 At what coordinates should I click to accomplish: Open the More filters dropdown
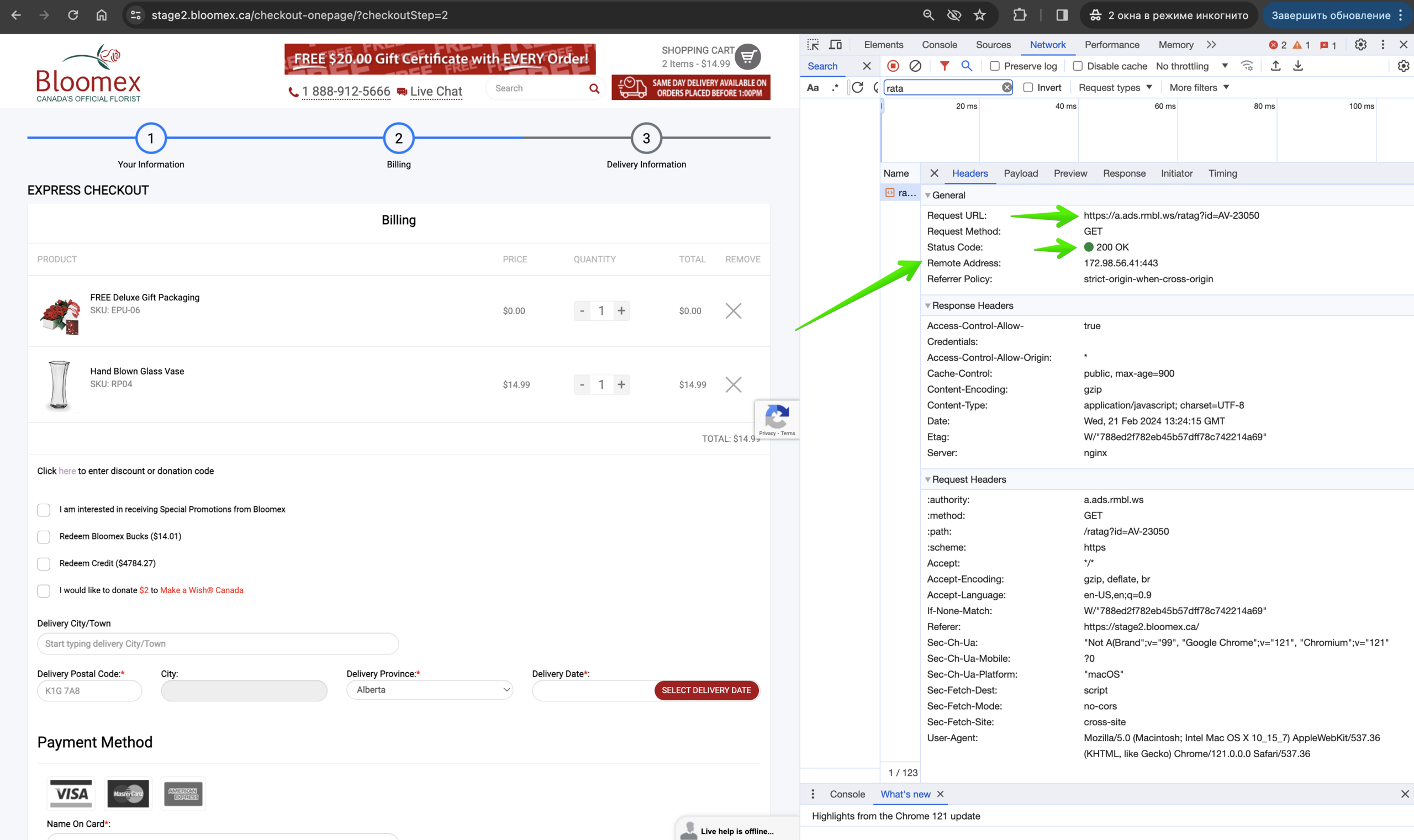click(x=1200, y=88)
